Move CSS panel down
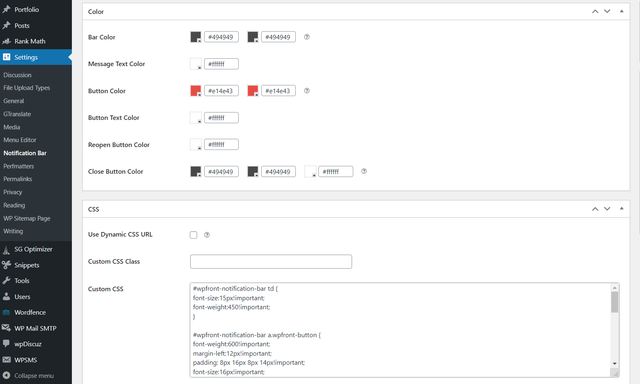 607,209
